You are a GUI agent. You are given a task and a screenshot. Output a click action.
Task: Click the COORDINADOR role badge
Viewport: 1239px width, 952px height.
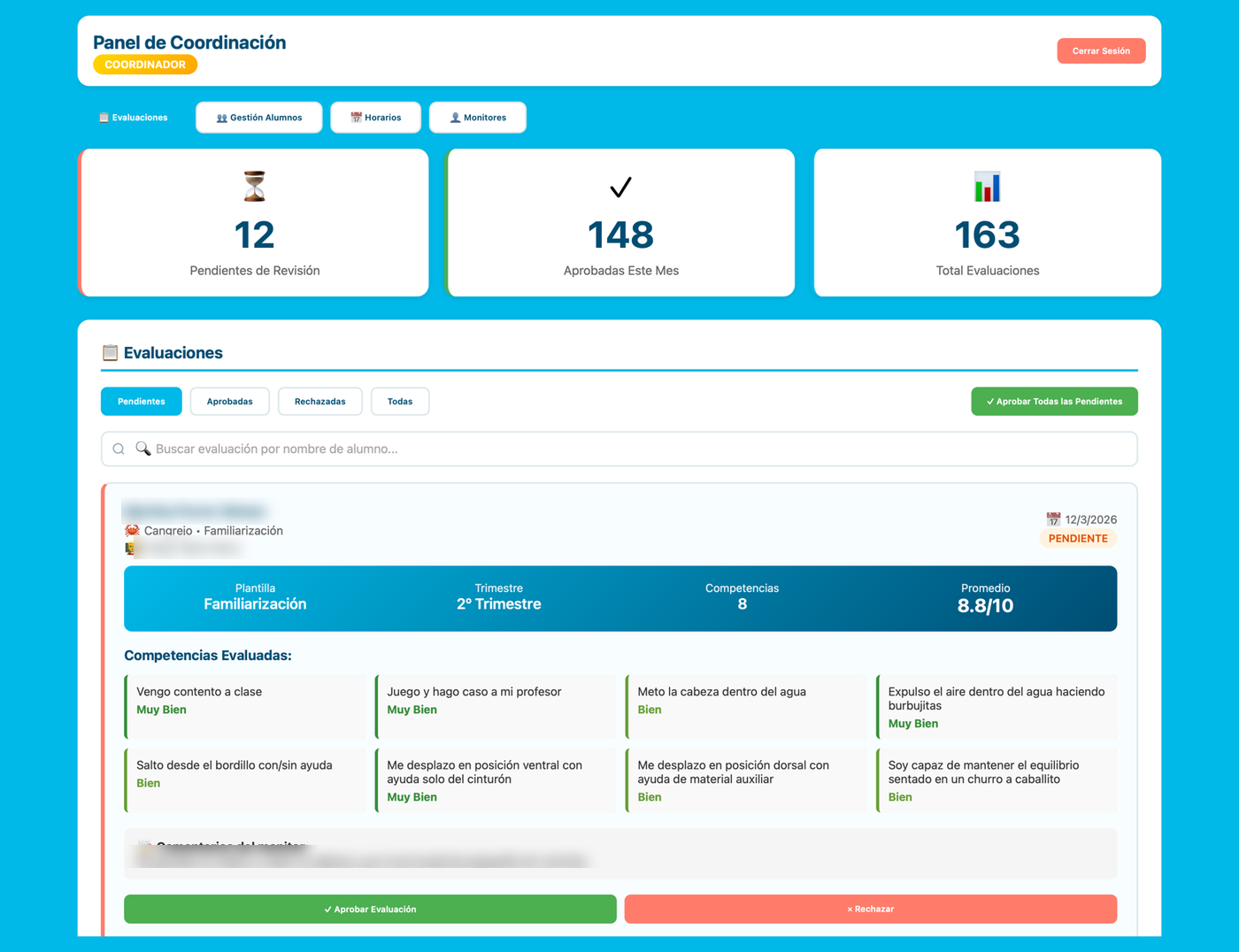coord(145,65)
